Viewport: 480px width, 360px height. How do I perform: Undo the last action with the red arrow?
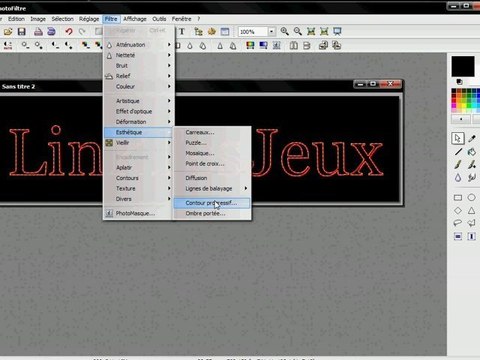[69, 32]
